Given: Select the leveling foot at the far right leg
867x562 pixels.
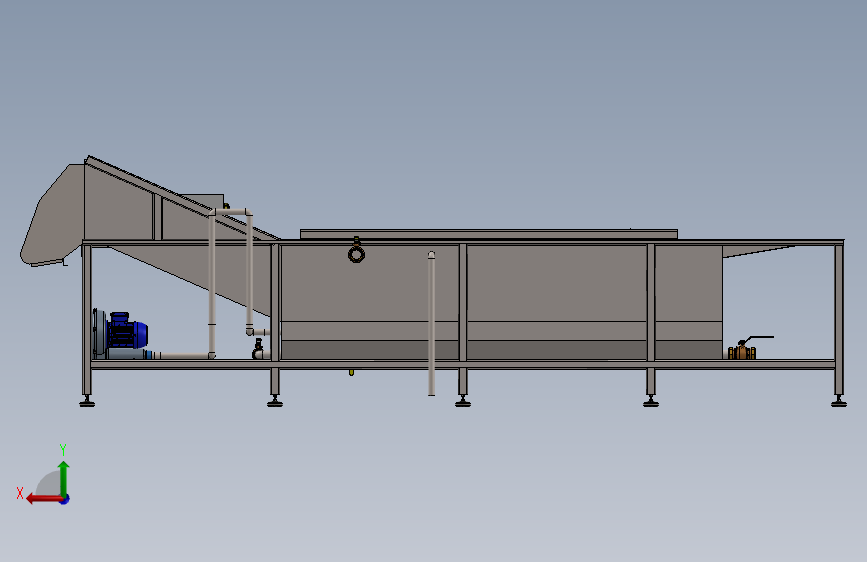Looking at the screenshot, I should 839,401.
